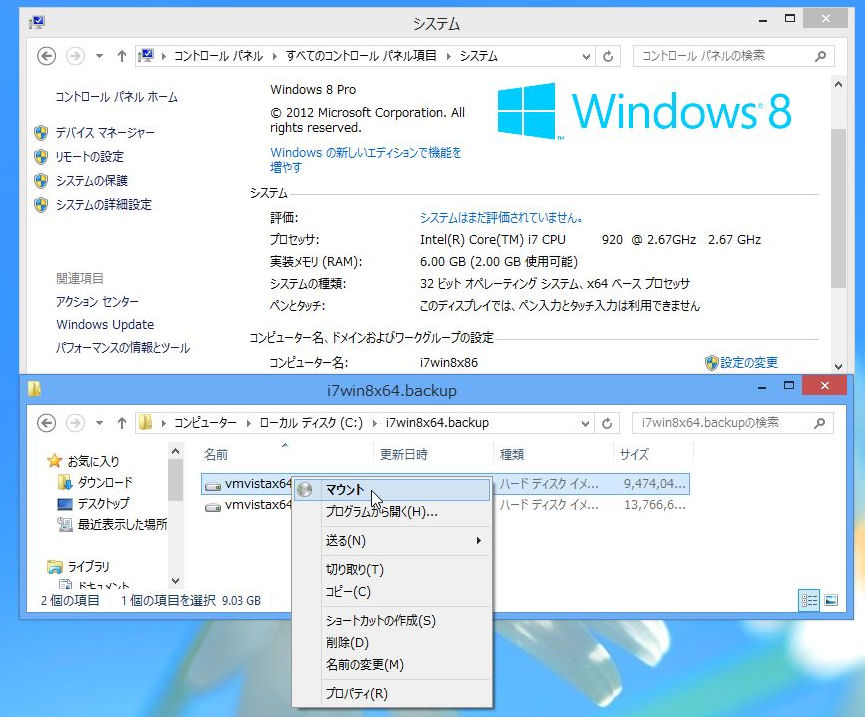Click shield icon beside デバイス マネージャー
The width and height of the screenshot is (865, 717).
click(41, 132)
